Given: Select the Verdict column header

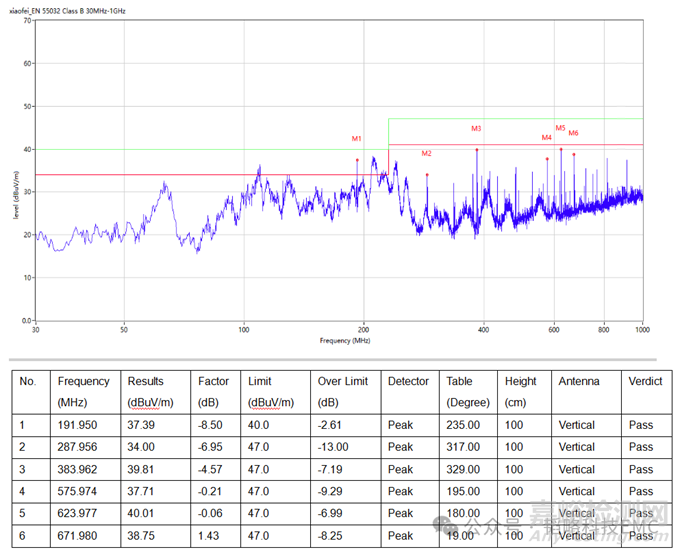Looking at the screenshot, I should pyautogui.click(x=646, y=381).
